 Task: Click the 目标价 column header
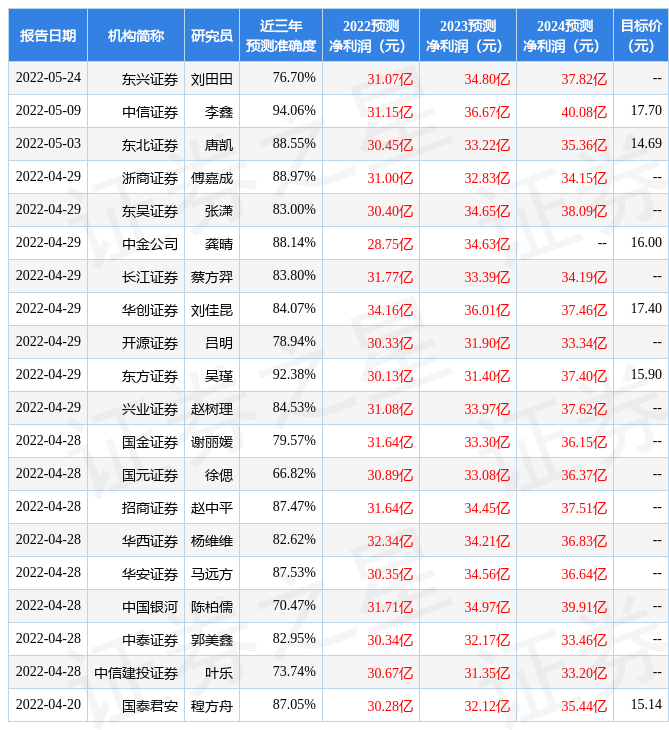641,35
